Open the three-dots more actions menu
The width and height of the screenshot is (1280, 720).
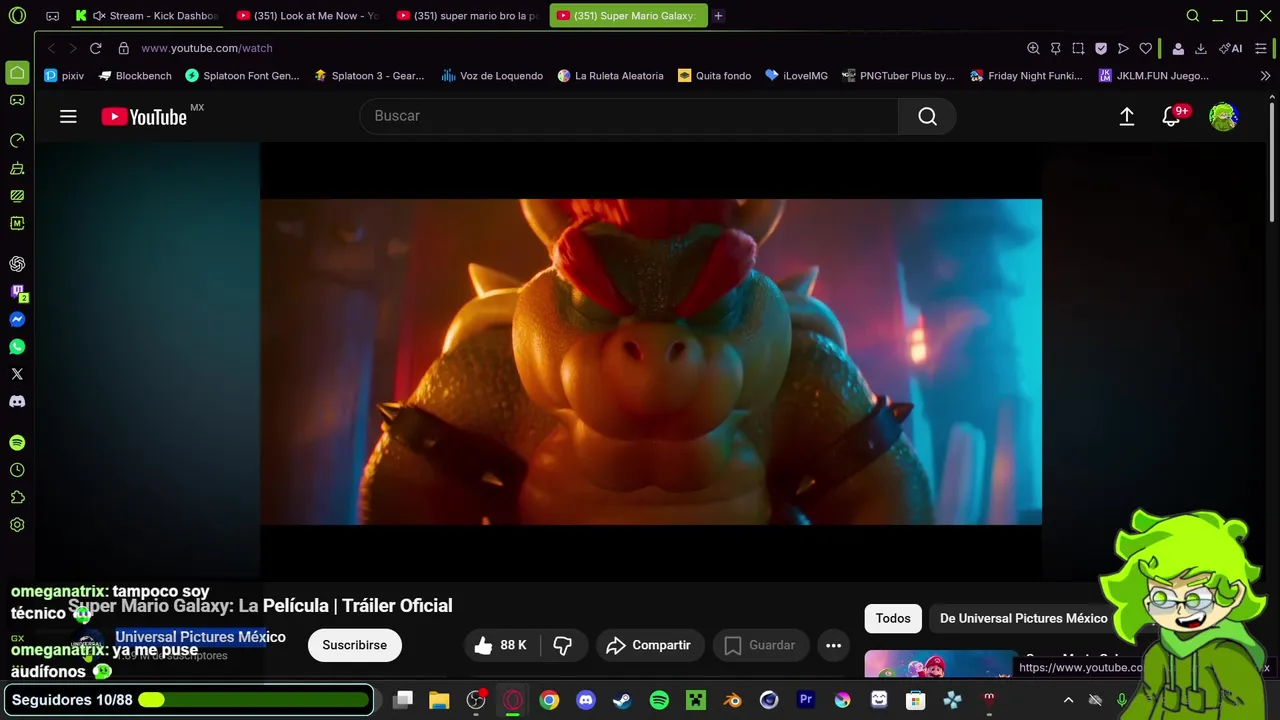[833, 645]
